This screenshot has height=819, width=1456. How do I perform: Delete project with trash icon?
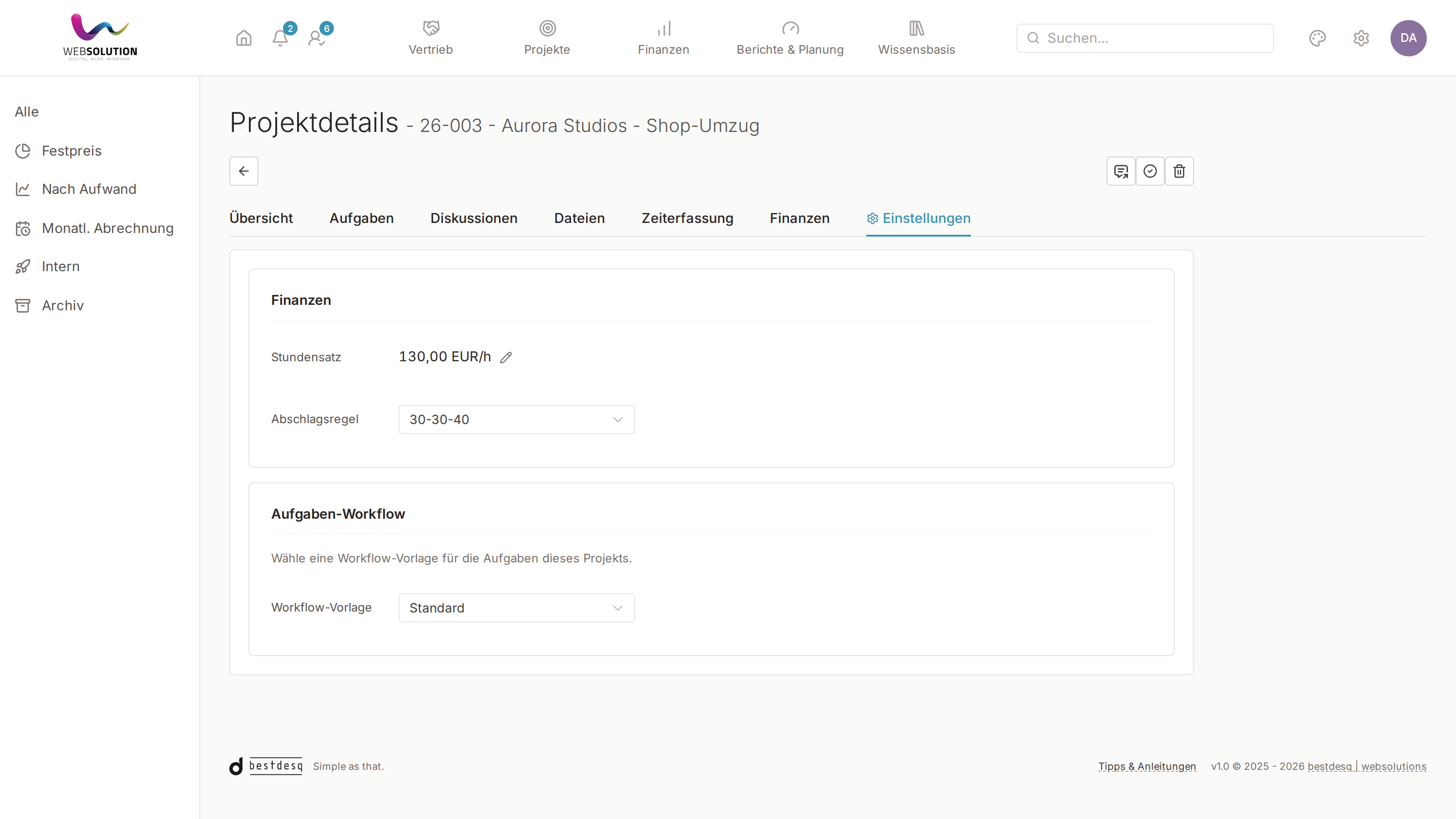1179,171
